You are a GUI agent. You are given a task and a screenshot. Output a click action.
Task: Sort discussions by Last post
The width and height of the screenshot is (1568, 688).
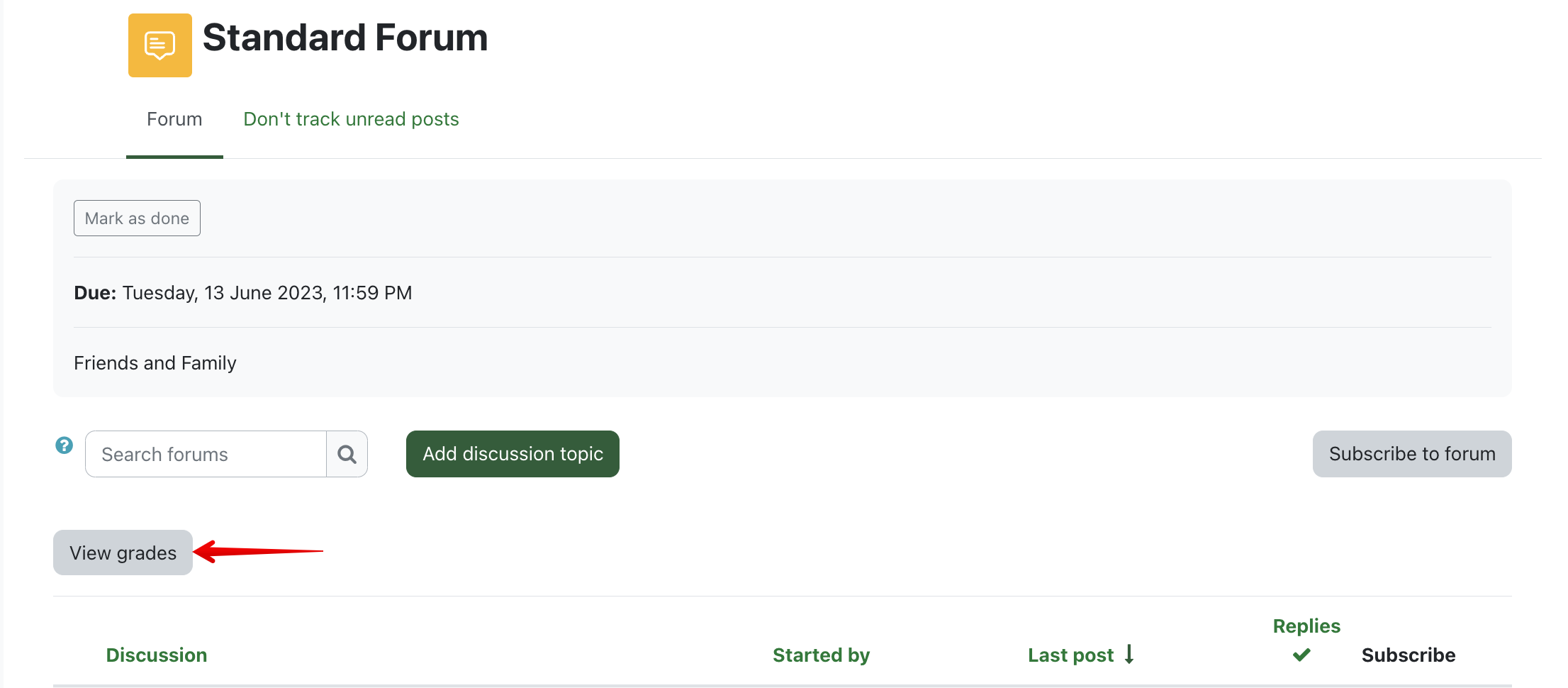point(1070,655)
